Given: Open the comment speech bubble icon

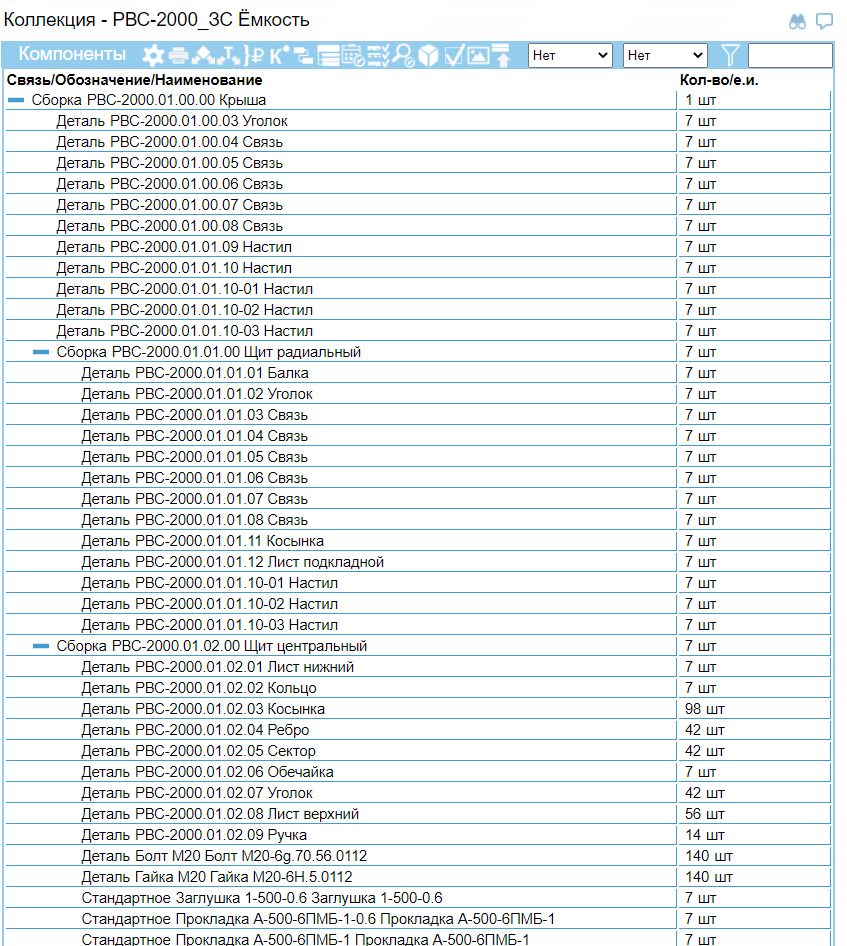Looking at the screenshot, I should (x=824, y=21).
